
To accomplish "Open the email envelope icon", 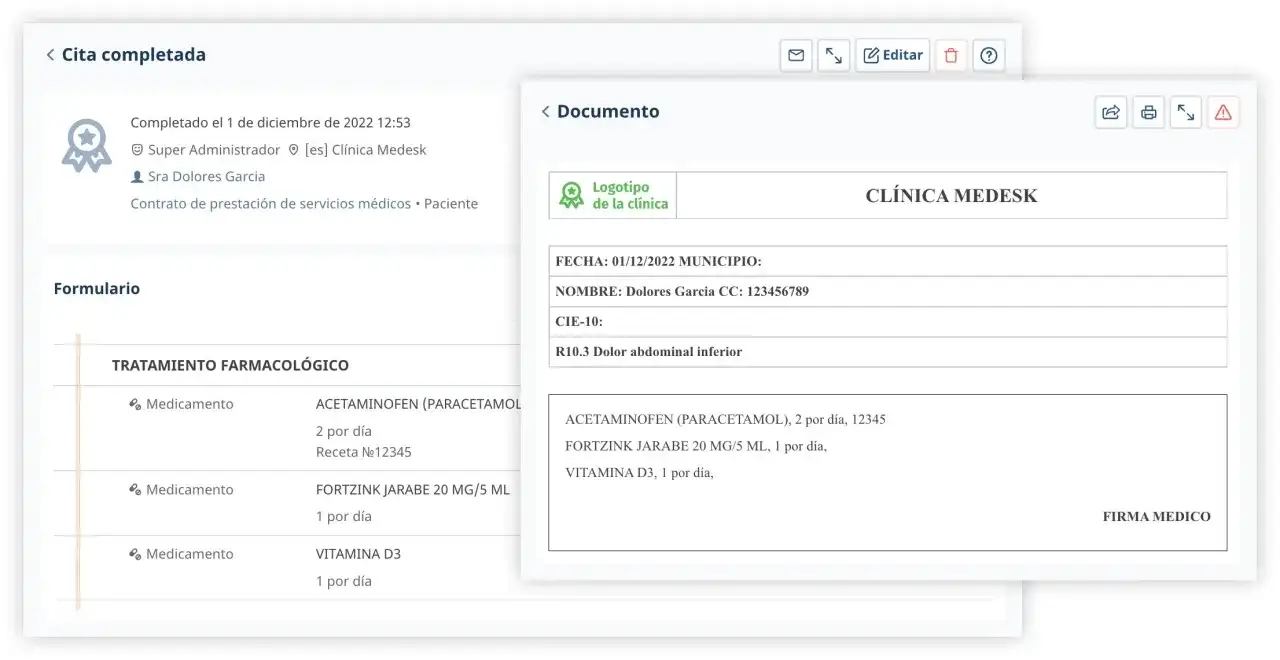I will pyautogui.click(x=795, y=55).
